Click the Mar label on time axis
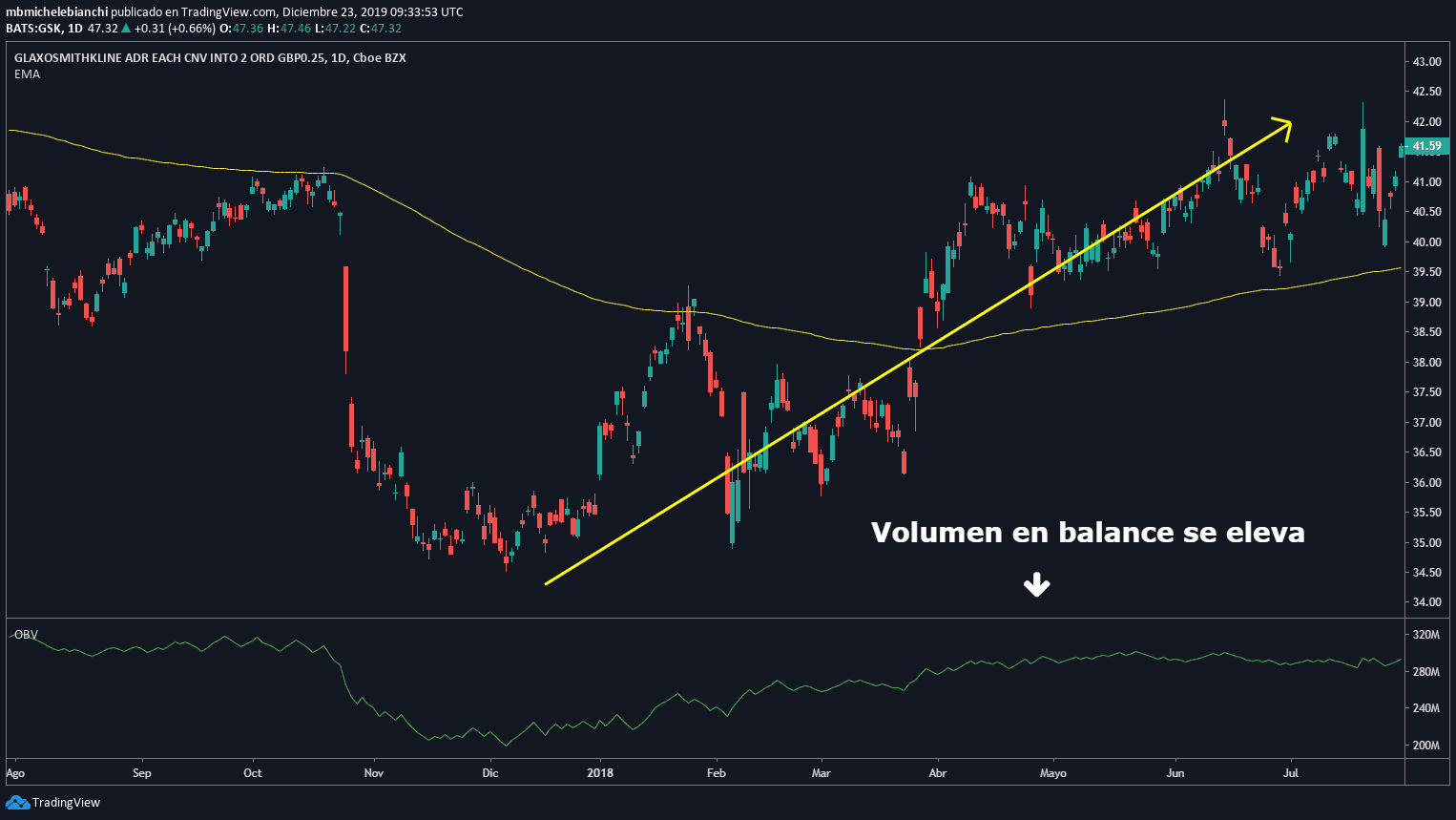The height and width of the screenshot is (820, 1456). pos(822,773)
